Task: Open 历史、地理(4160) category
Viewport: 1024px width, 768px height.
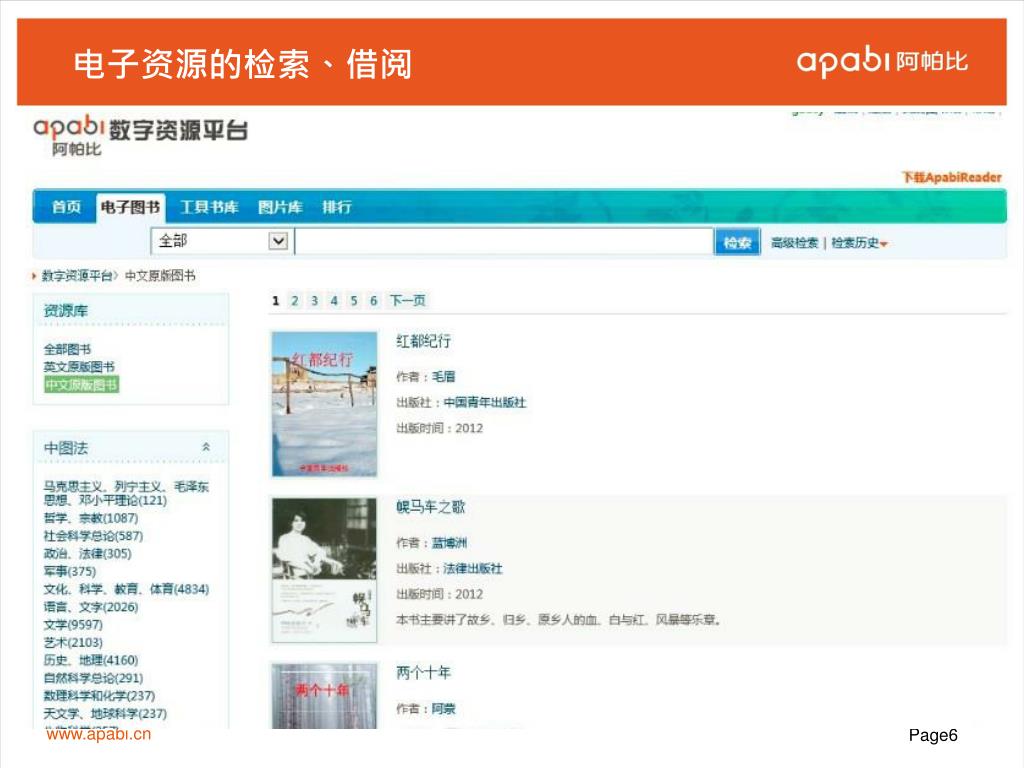Action: tap(91, 660)
